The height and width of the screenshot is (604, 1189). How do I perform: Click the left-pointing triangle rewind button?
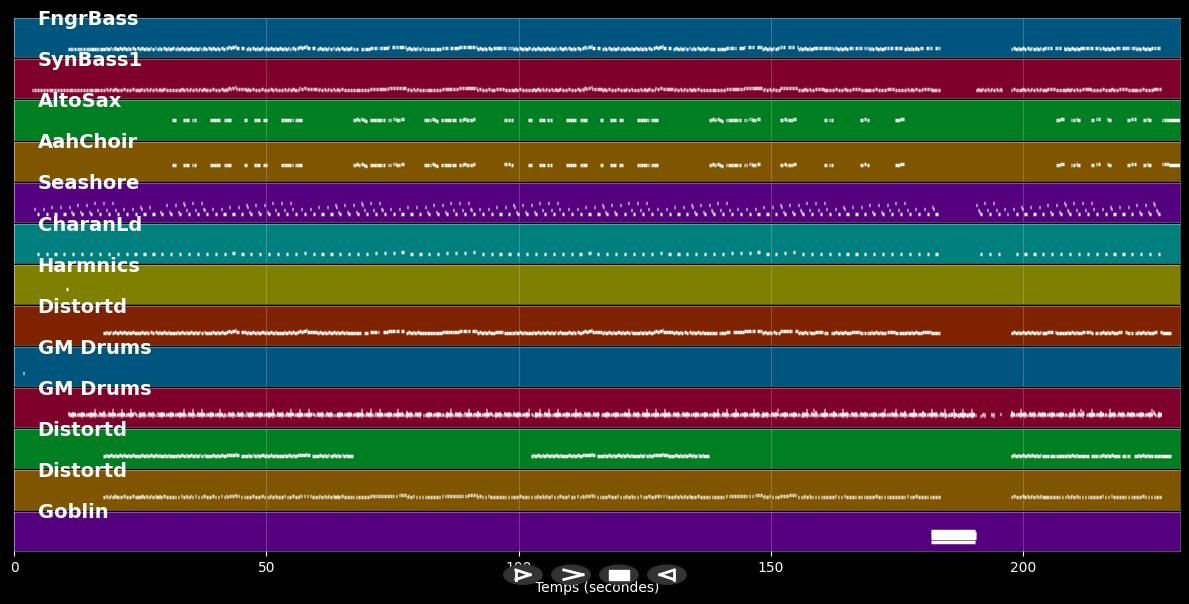click(x=666, y=575)
